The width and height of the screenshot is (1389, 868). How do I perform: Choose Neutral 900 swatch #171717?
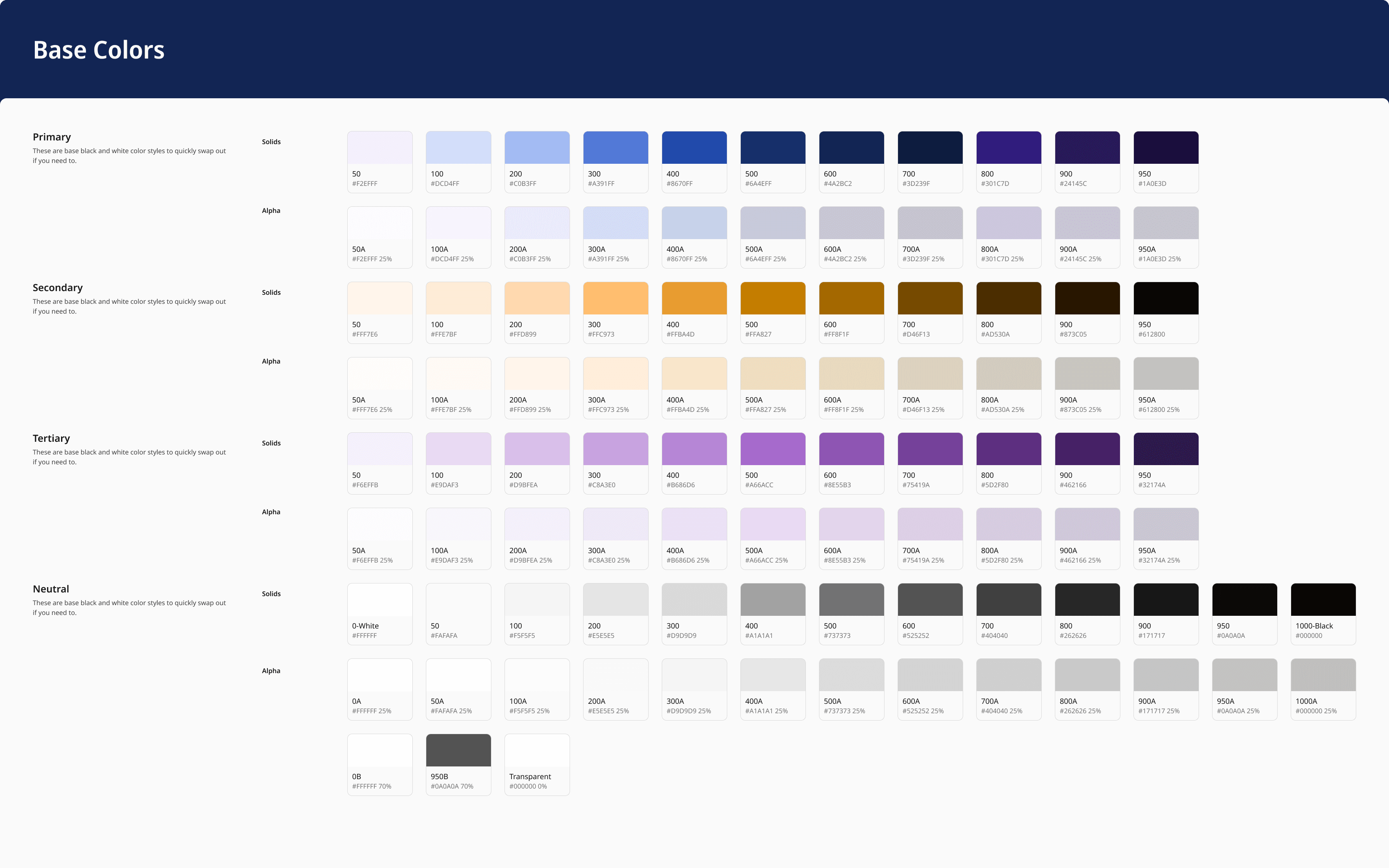[1166, 614]
